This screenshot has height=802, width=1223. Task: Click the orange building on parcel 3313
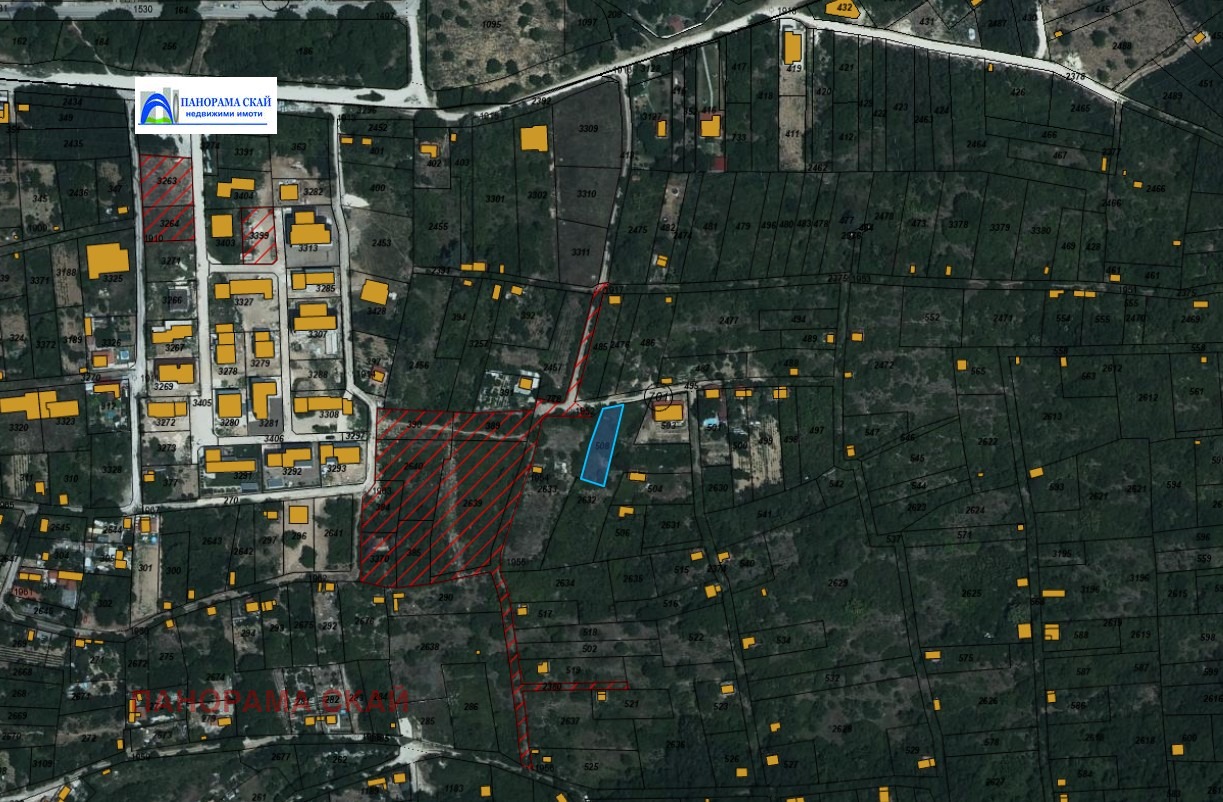(309, 230)
